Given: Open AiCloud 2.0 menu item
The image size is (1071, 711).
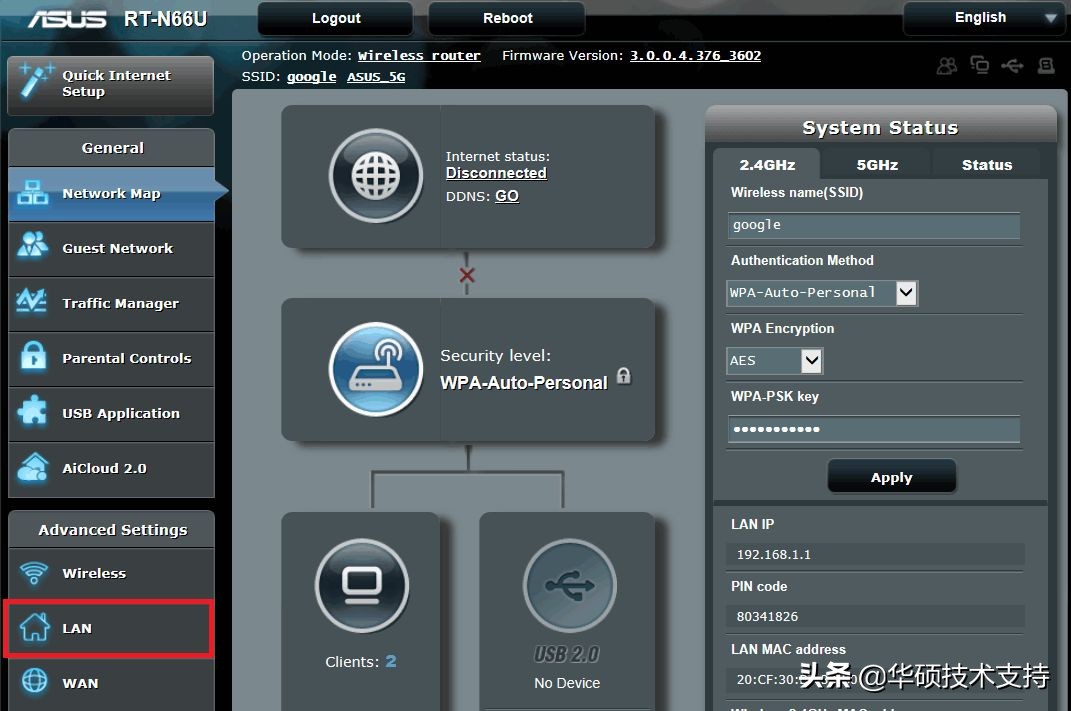Looking at the screenshot, I should tap(111, 469).
